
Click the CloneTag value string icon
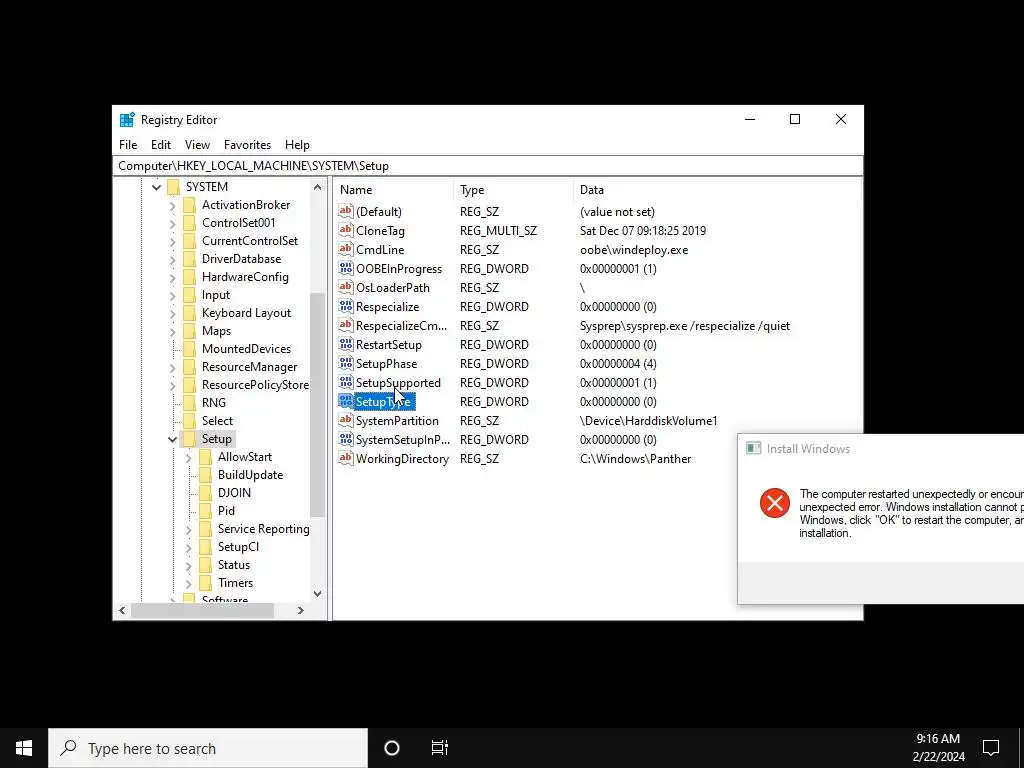[345, 231]
